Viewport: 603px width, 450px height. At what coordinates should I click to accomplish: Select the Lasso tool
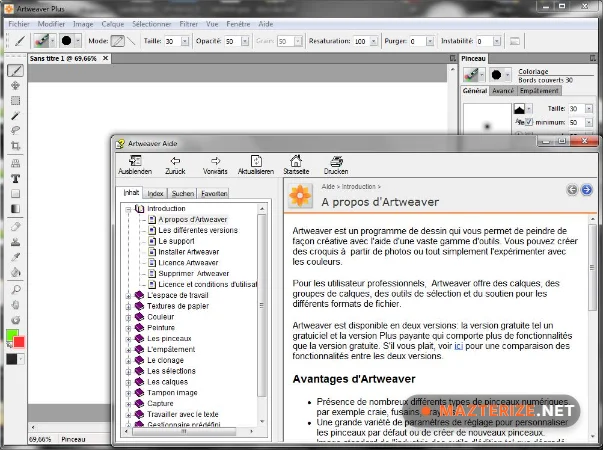pos(15,130)
